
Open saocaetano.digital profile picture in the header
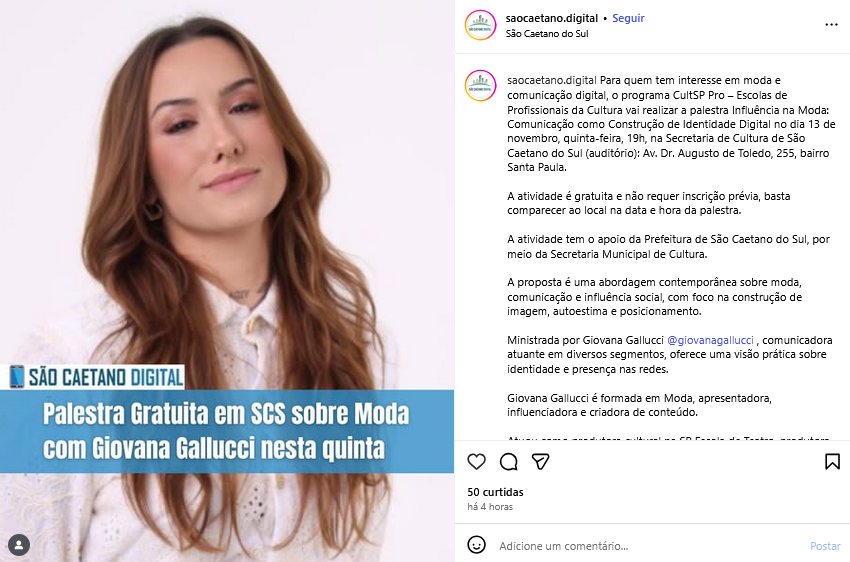coord(480,25)
